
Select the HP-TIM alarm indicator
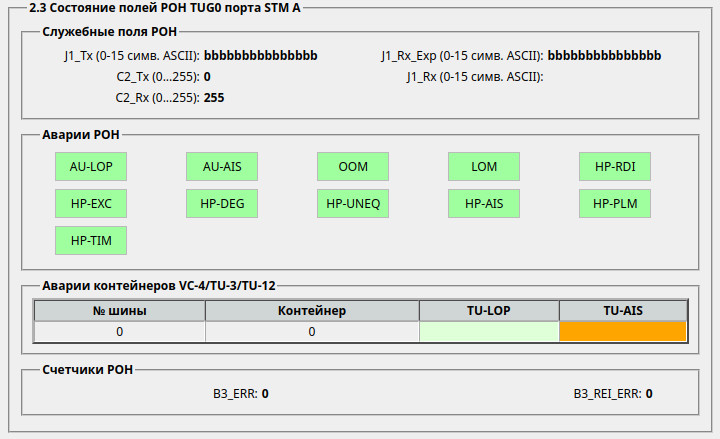point(91,241)
